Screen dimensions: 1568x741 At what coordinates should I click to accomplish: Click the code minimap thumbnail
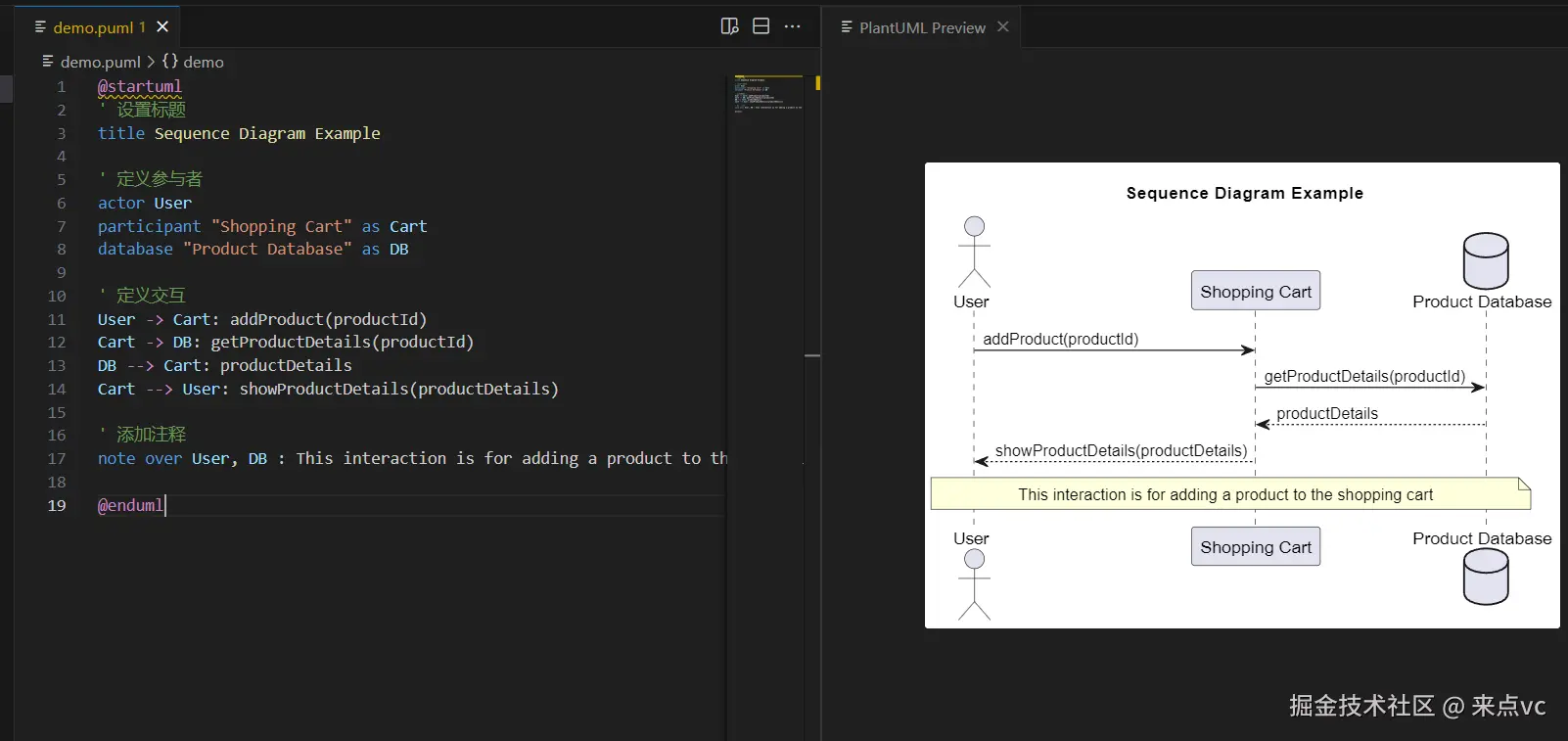tap(767, 94)
